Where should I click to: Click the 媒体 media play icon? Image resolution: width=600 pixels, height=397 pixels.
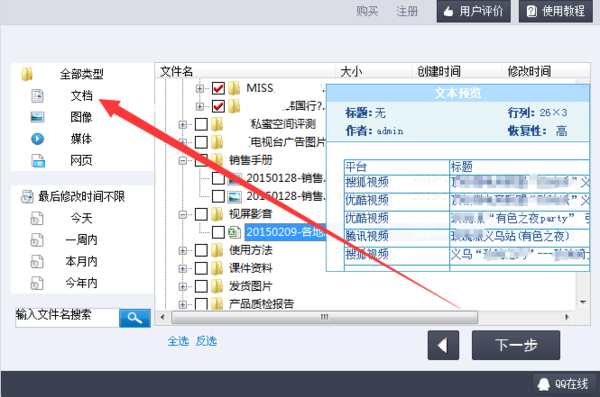(x=38, y=139)
